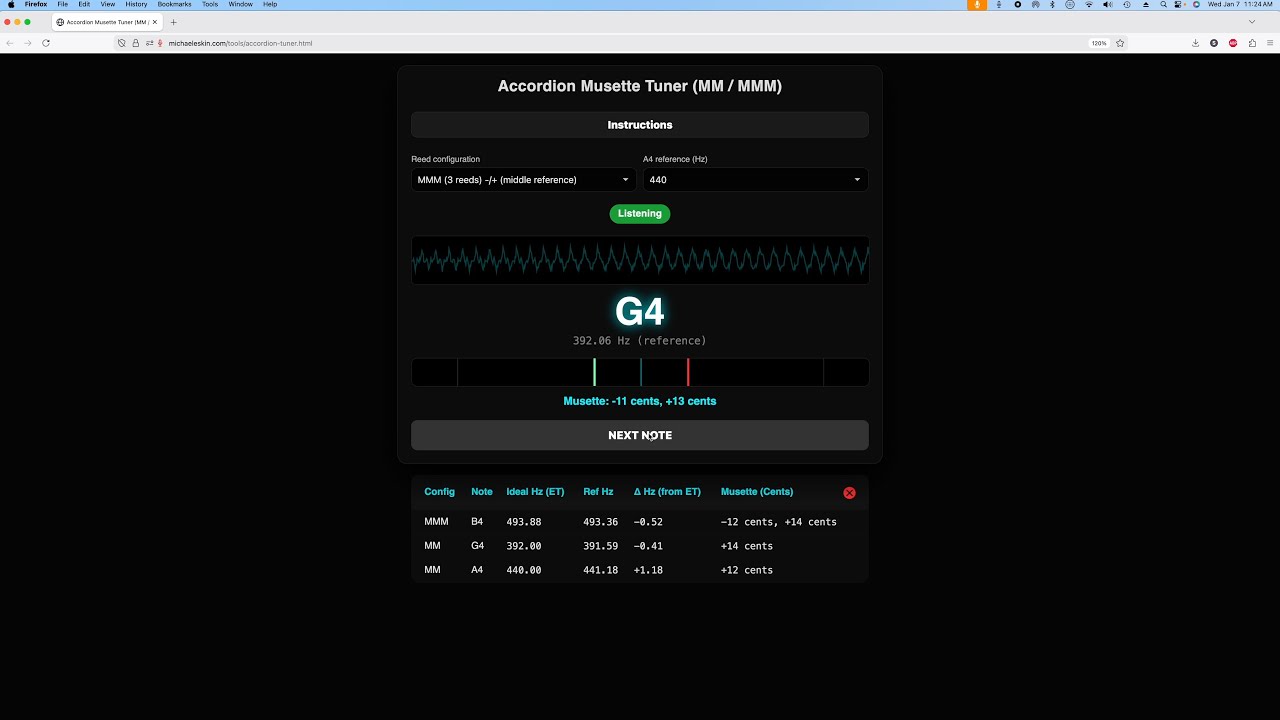Screen dimensions: 1280x720
Task: Open the Firefox menu
Action: coord(36,4)
